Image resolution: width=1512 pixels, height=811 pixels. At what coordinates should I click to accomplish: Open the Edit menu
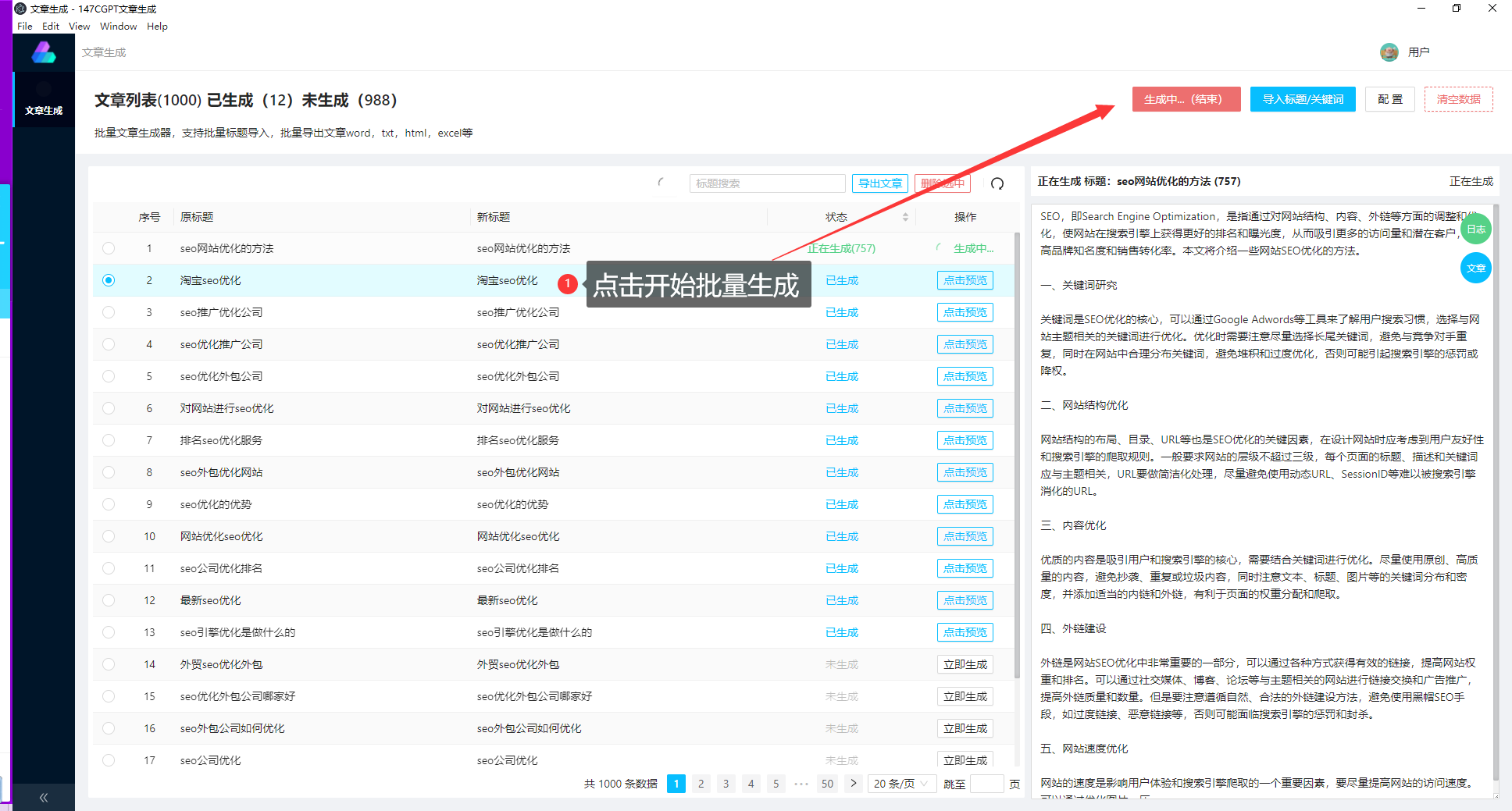click(51, 26)
